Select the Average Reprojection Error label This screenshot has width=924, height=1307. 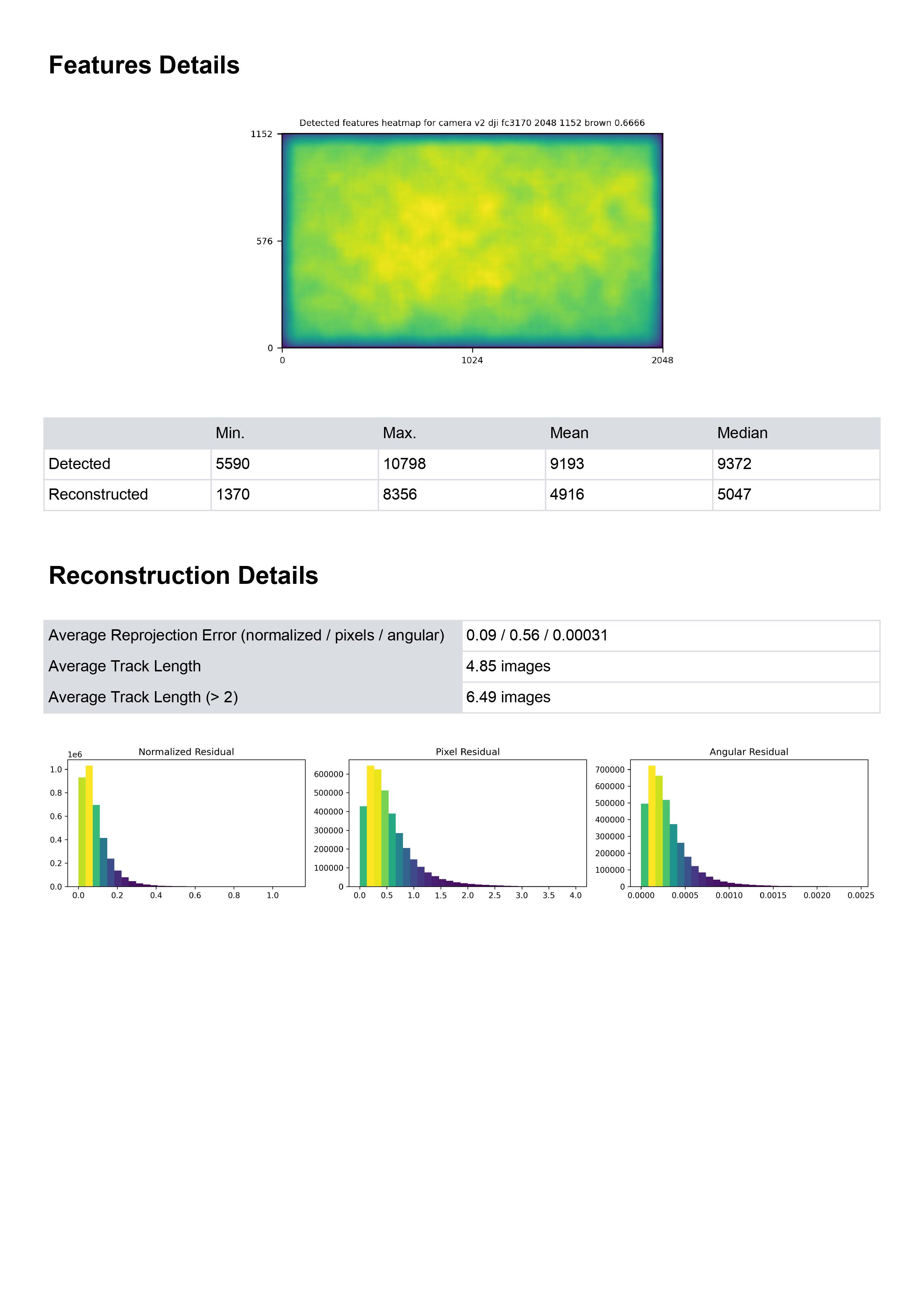point(246,635)
